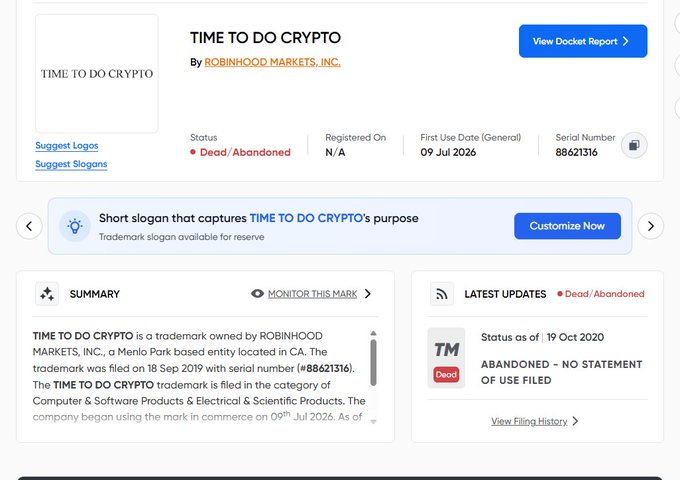Viewport: 680px width, 480px height.
Task: Click the Suggest Logos link
Action: (67, 146)
